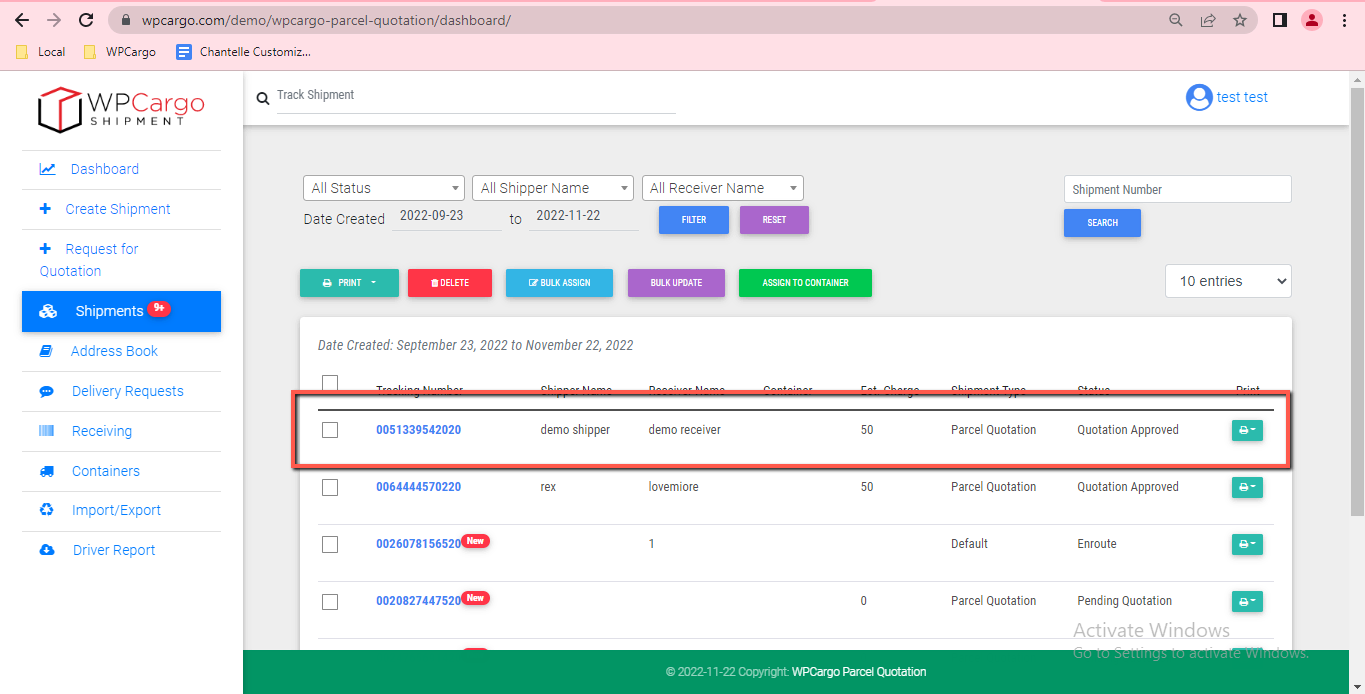Open print menu for 0051339542020 row
This screenshot has width=1365, height=694.
tap(1247, 430)
